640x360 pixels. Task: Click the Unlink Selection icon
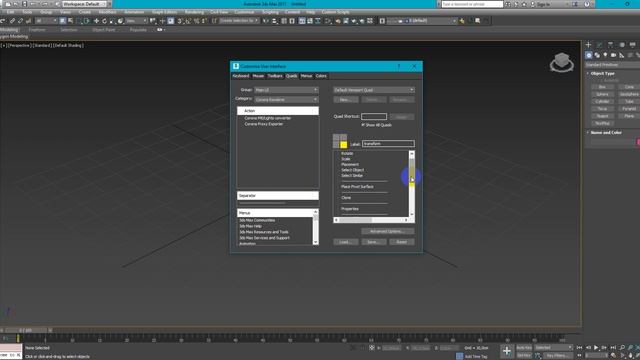coord(20,21)
